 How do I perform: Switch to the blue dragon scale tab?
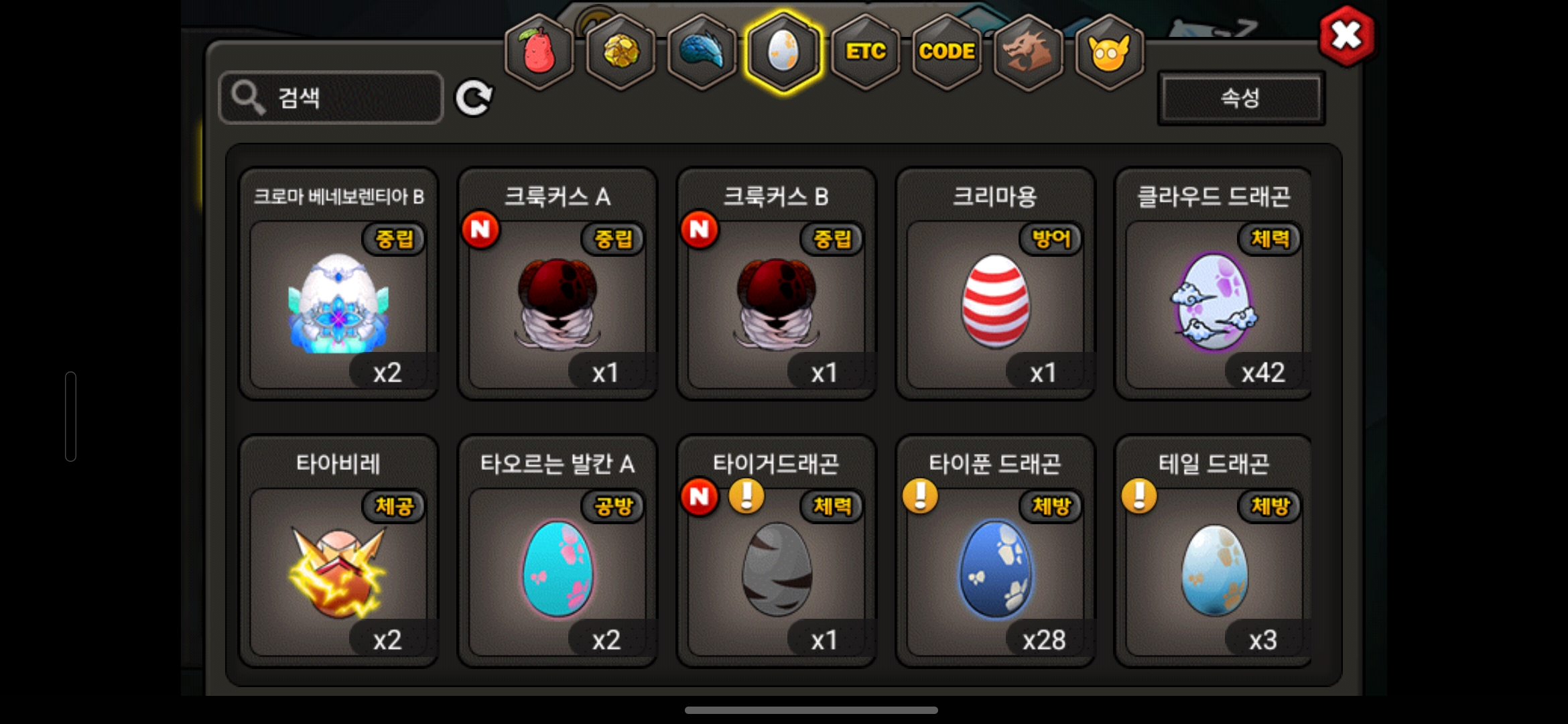[702, 52]
